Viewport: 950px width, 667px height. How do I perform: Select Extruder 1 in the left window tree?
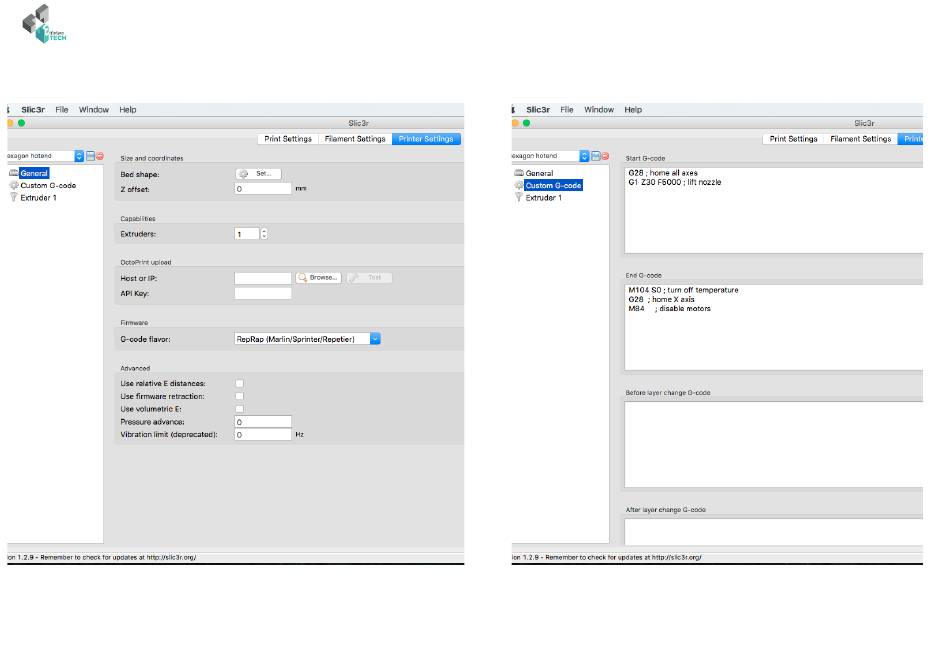tap(38, 197)
